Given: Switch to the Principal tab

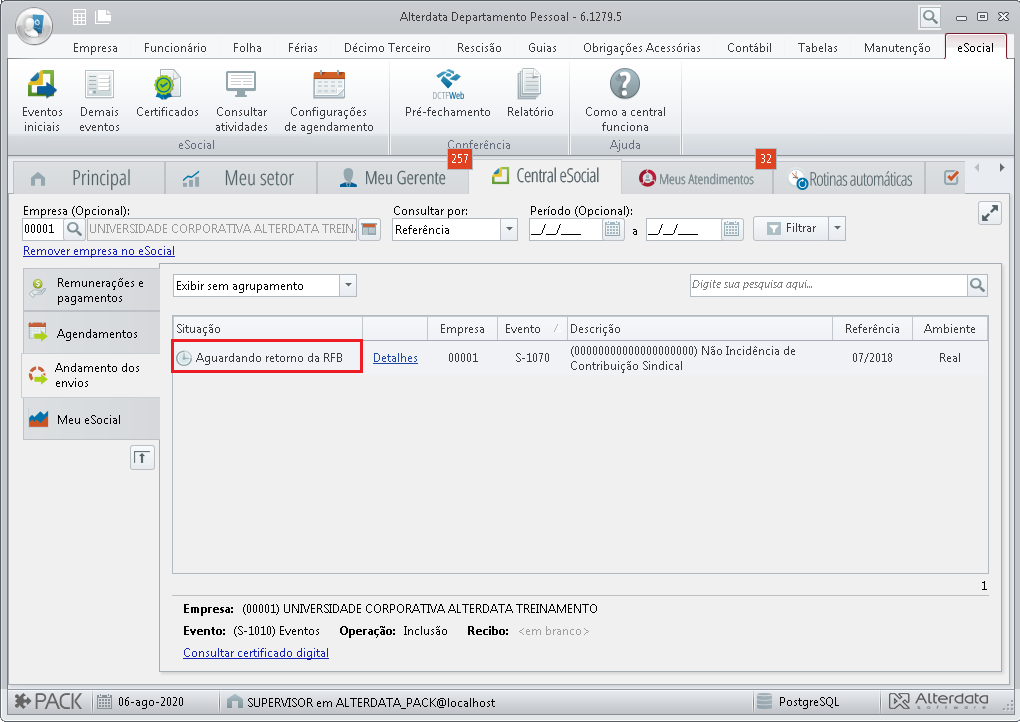Looking at the screenshot, I should [88, 178].
